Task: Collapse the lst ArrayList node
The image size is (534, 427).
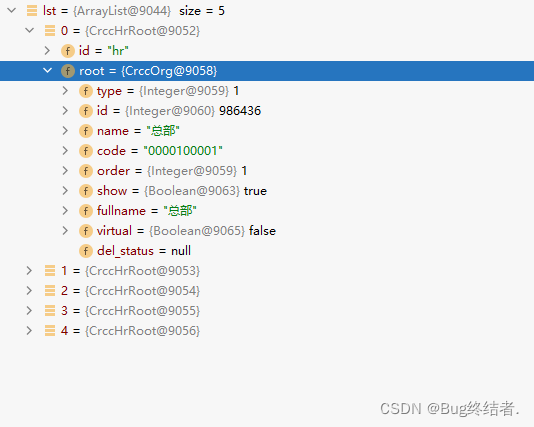Action: pyautogui.click(x=12, y=11)
